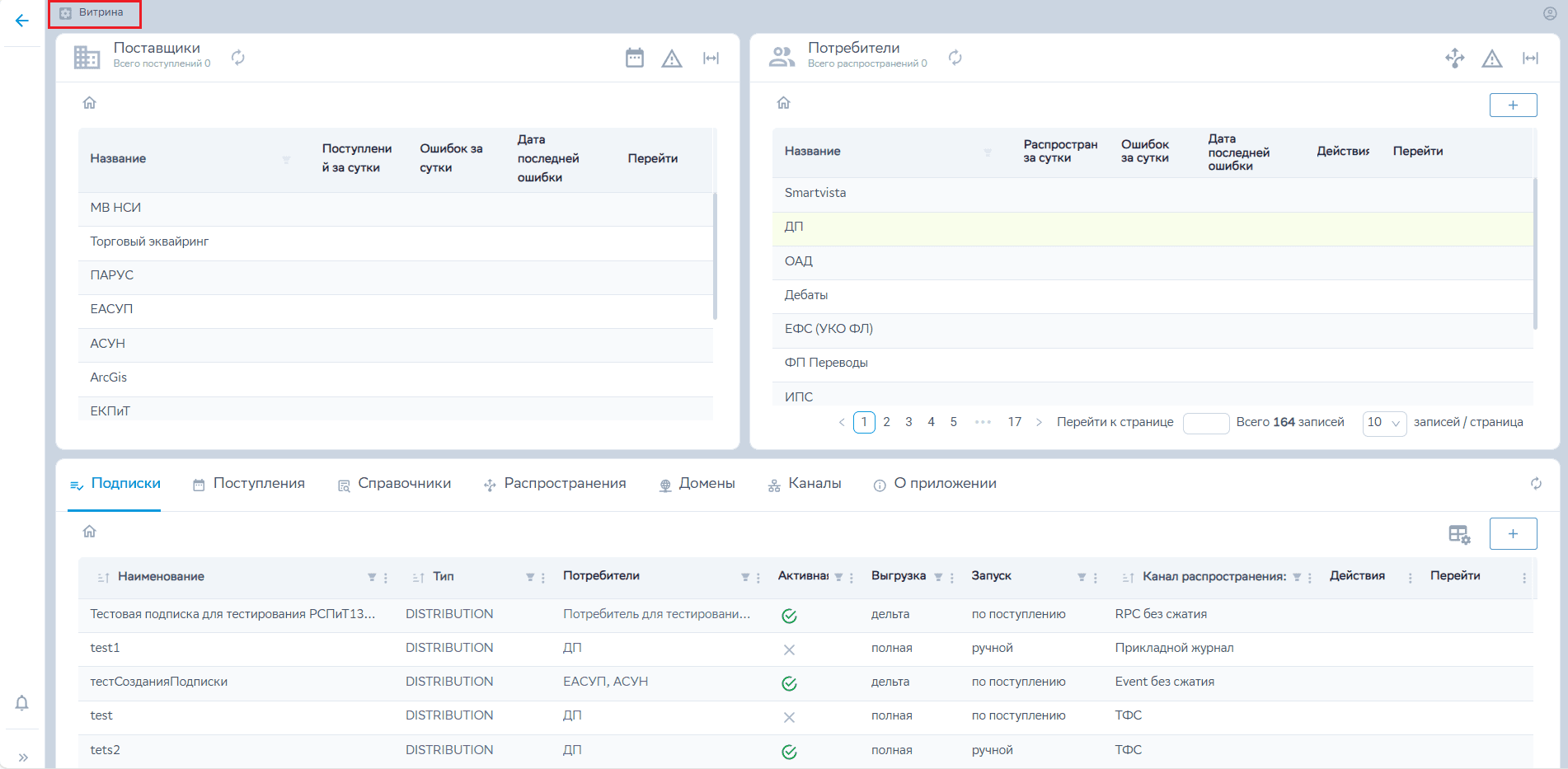Open notifications bell in sidebar

pos(22,702)
